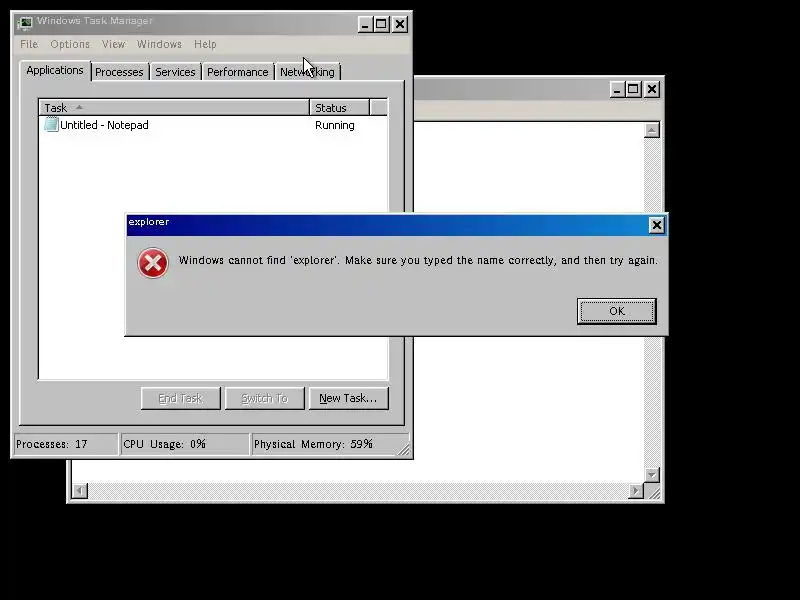Sort by the Status column header
This screenshot has height=600, width=800.
point(339,108)
